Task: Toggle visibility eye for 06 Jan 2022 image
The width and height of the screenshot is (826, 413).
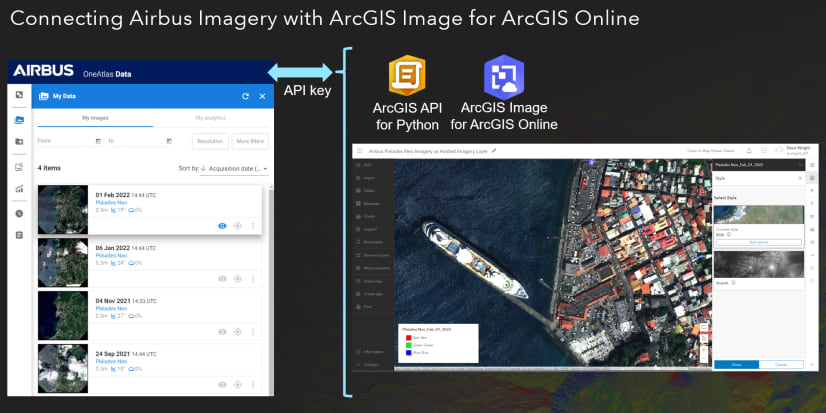Action: (x=222, y=279)
